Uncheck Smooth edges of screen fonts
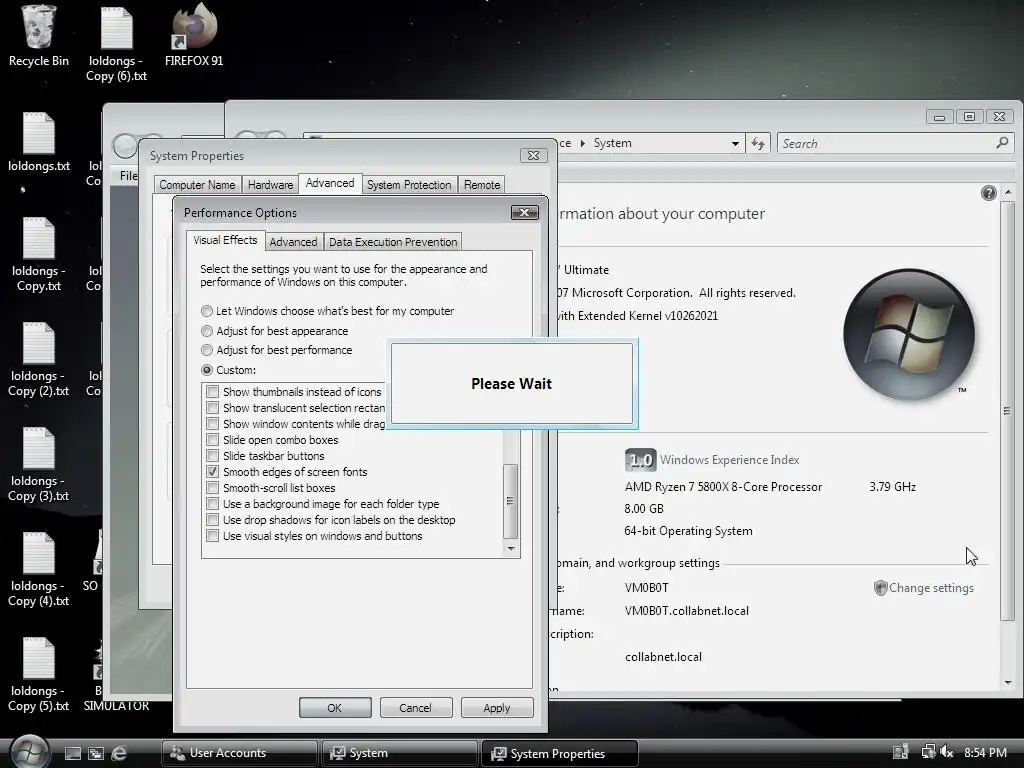Screen dimensions: 1024x768 pyautogui.click(x=212, y=472)
